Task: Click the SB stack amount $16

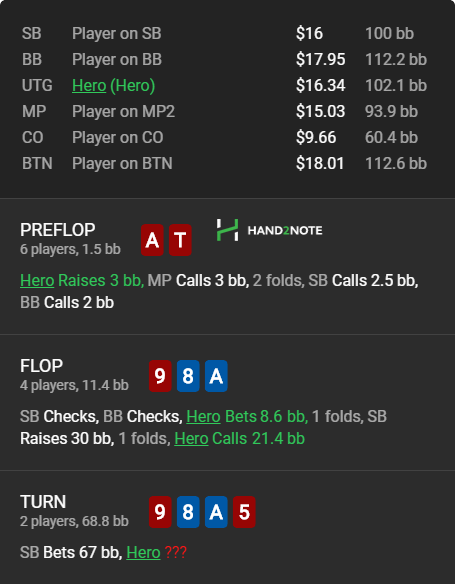Action: coord(309,33)
